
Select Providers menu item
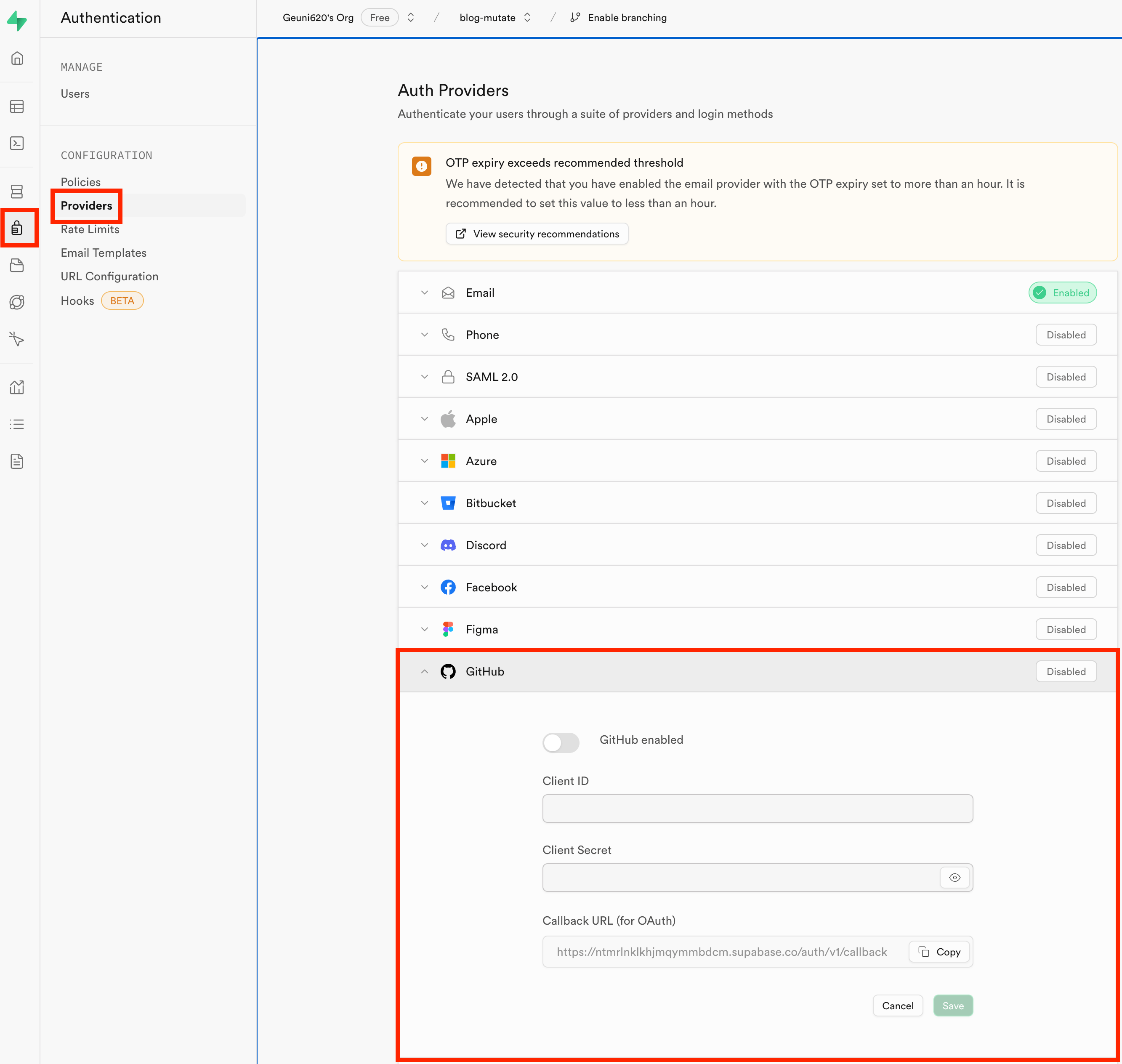[86, 205]
